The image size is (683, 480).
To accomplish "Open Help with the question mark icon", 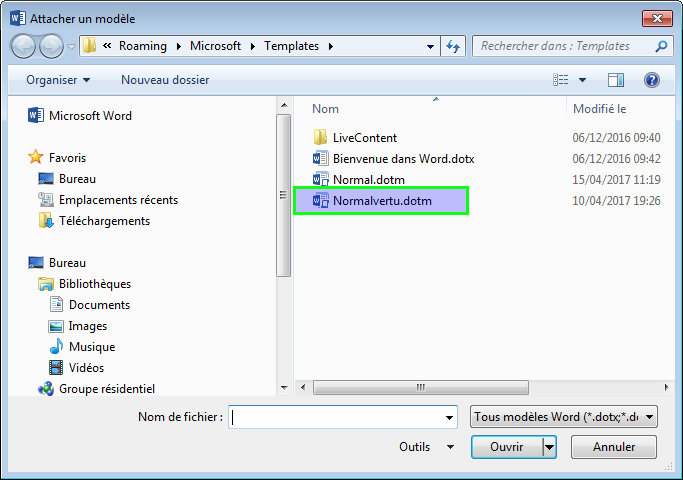I will [652, 80].
